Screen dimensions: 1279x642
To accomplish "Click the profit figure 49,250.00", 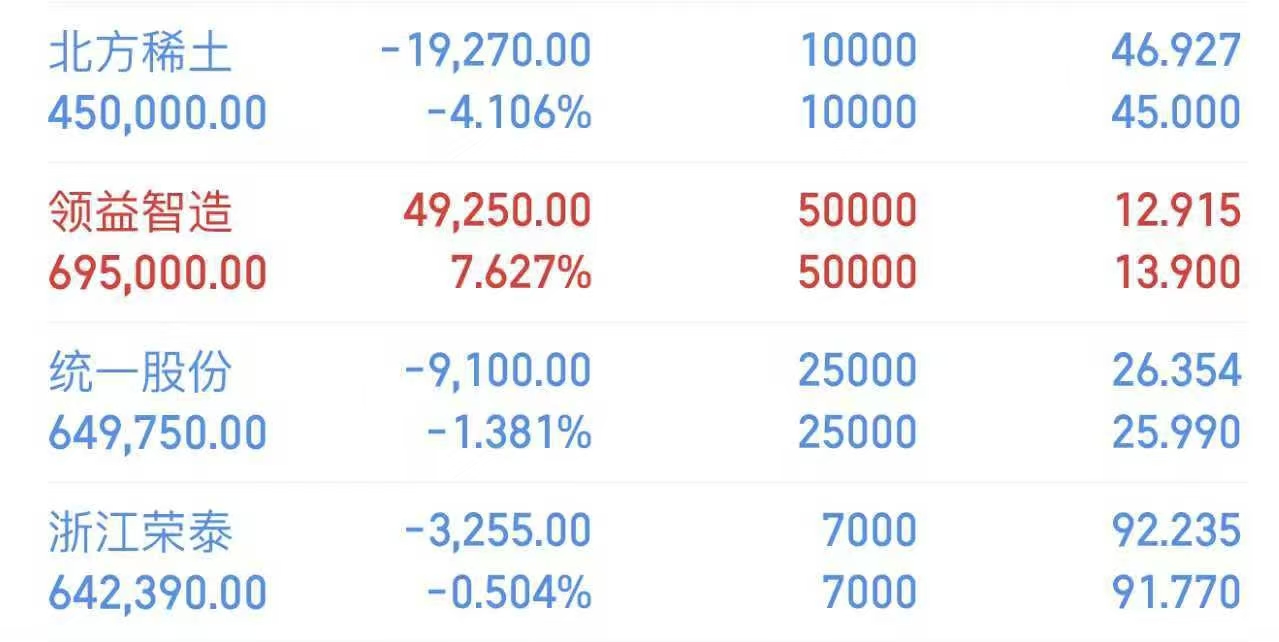I will pos(497,212).
